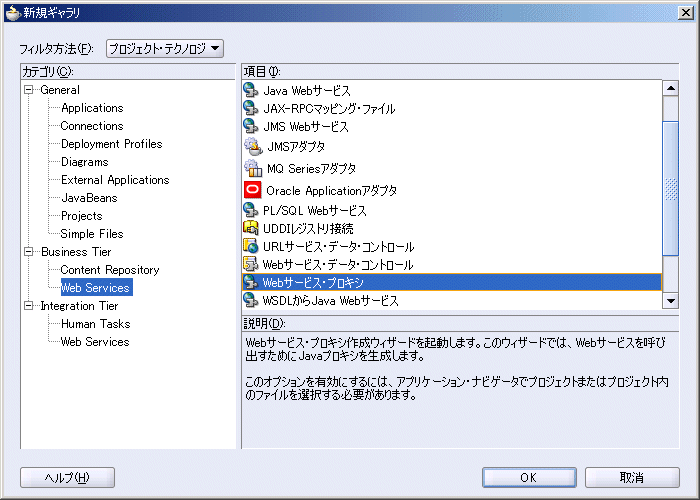Click the PL/SQL Webサービス icon
The width and height of the screenshot is (700, 500).
coord(250,210)
